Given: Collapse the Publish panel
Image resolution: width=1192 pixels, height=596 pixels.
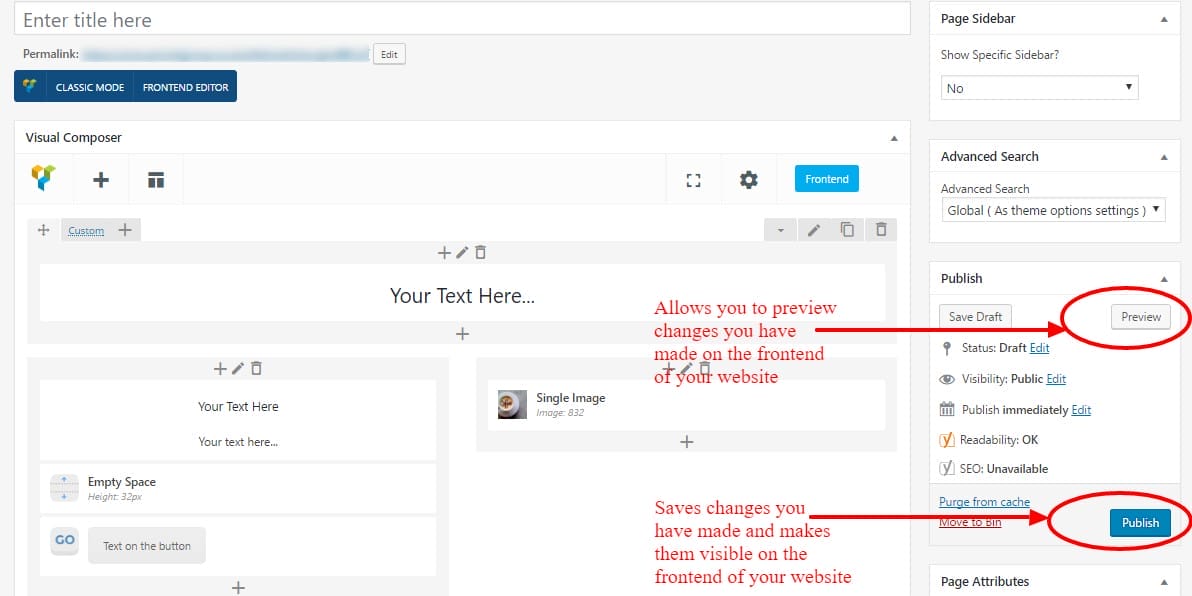Looking at the screenshot, I should click(x=1163, y=279).
